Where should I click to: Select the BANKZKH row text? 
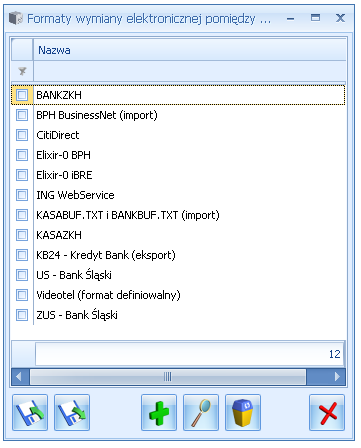pos(59,95)
